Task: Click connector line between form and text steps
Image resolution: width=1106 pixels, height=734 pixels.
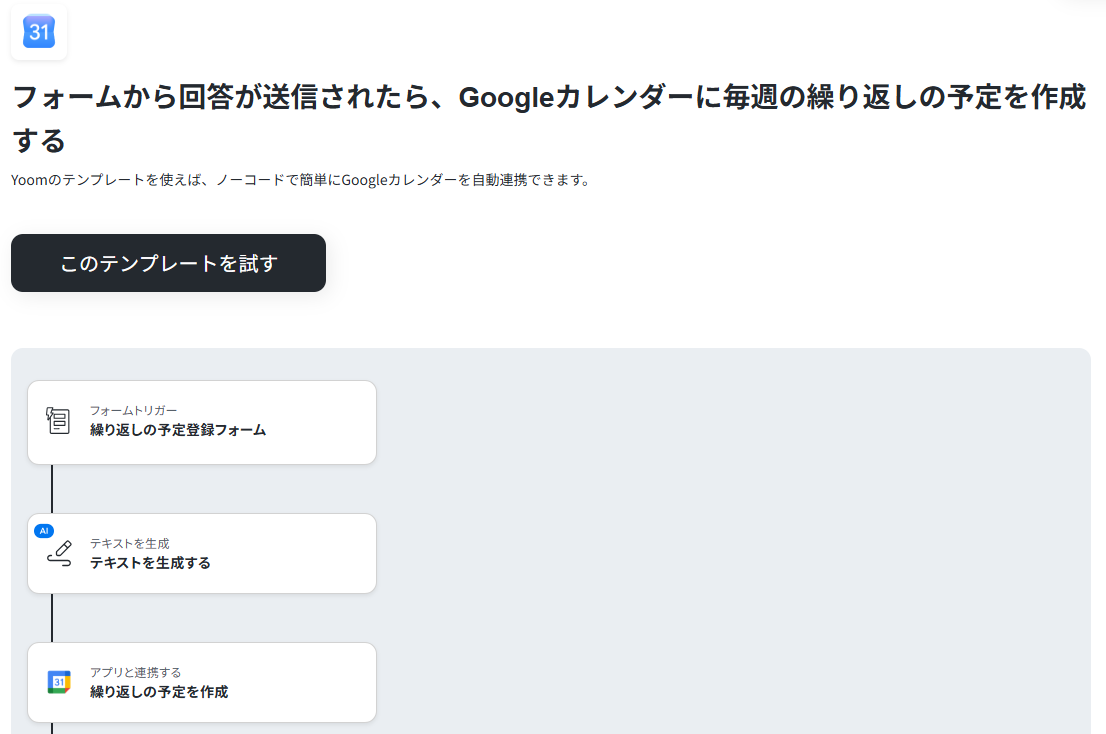Action: [52, 489]
